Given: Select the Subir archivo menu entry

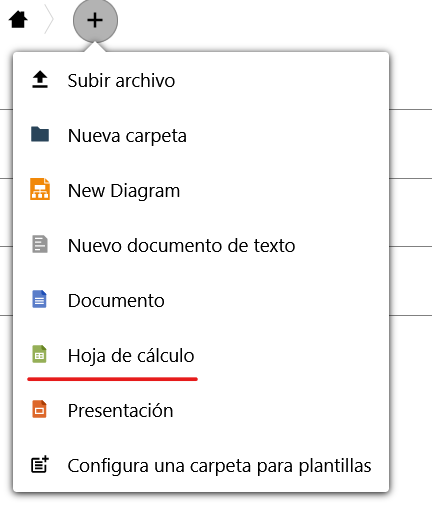Looking at the screenshot, I should [x=201, y=80].
